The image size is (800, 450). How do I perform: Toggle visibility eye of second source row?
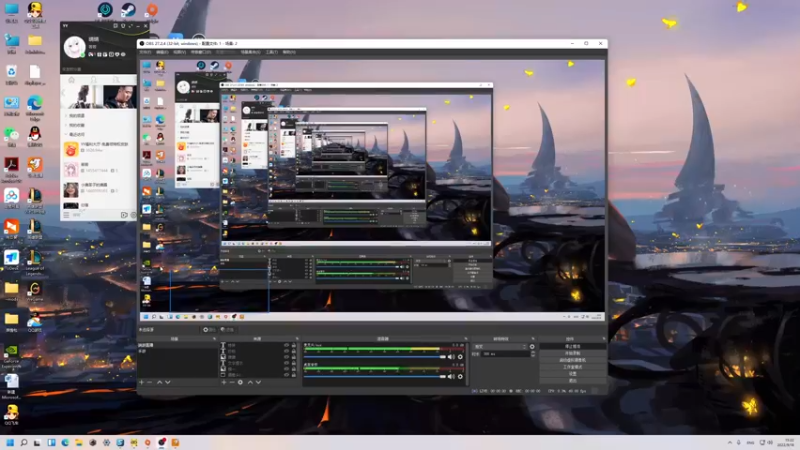pyautogui.click(x=286, y=352)
